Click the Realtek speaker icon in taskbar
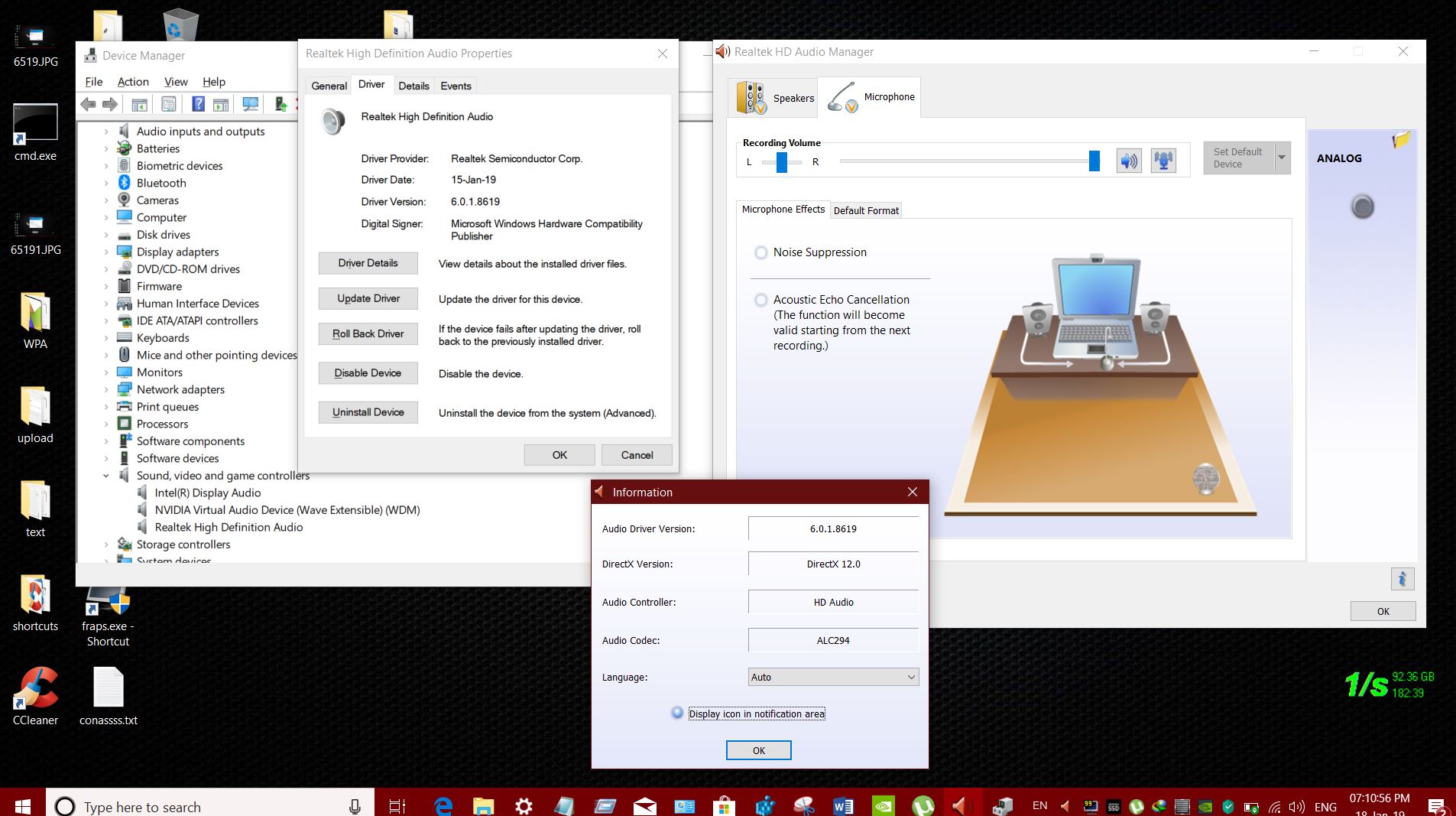 click(960, 805)
